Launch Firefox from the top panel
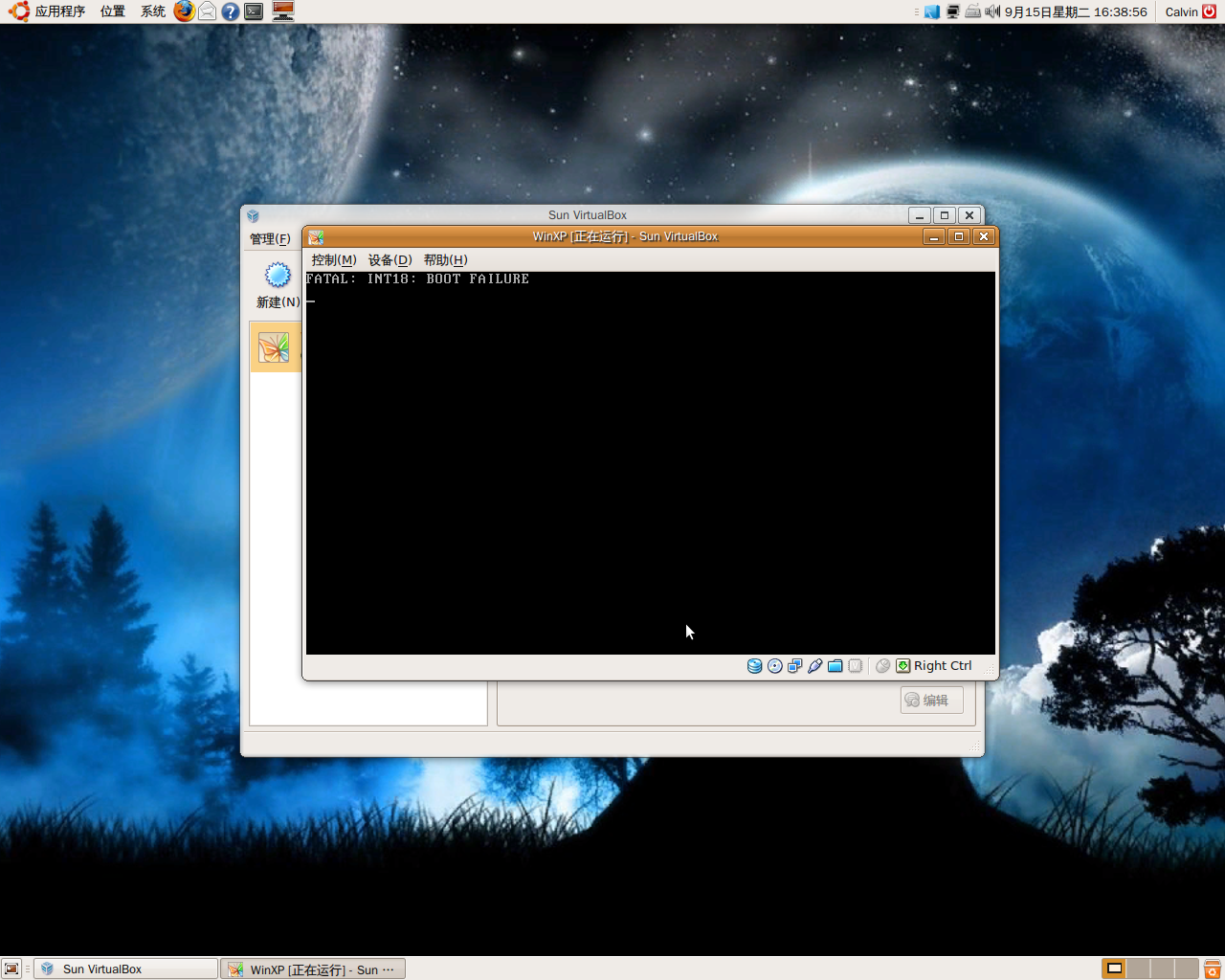 [184, 11]
